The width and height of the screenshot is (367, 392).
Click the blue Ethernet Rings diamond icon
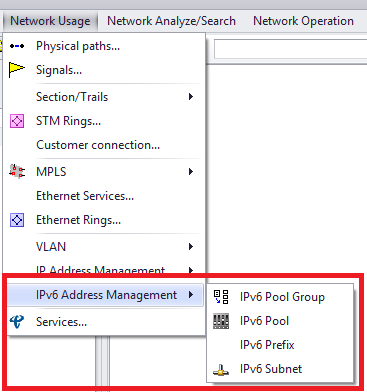click(17, 220)
